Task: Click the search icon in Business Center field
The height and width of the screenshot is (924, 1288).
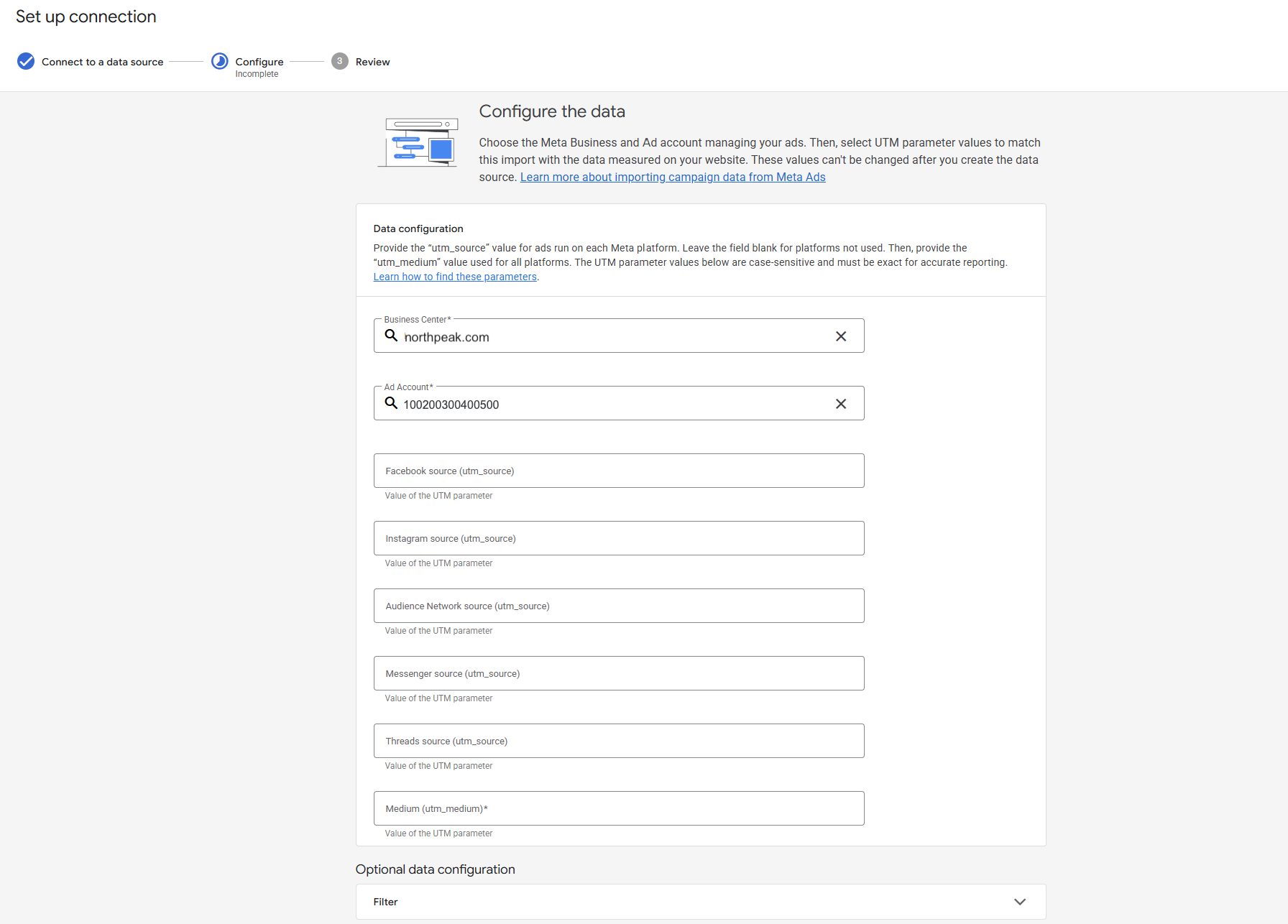Action: pyautogui.click(x=391, y=336)
